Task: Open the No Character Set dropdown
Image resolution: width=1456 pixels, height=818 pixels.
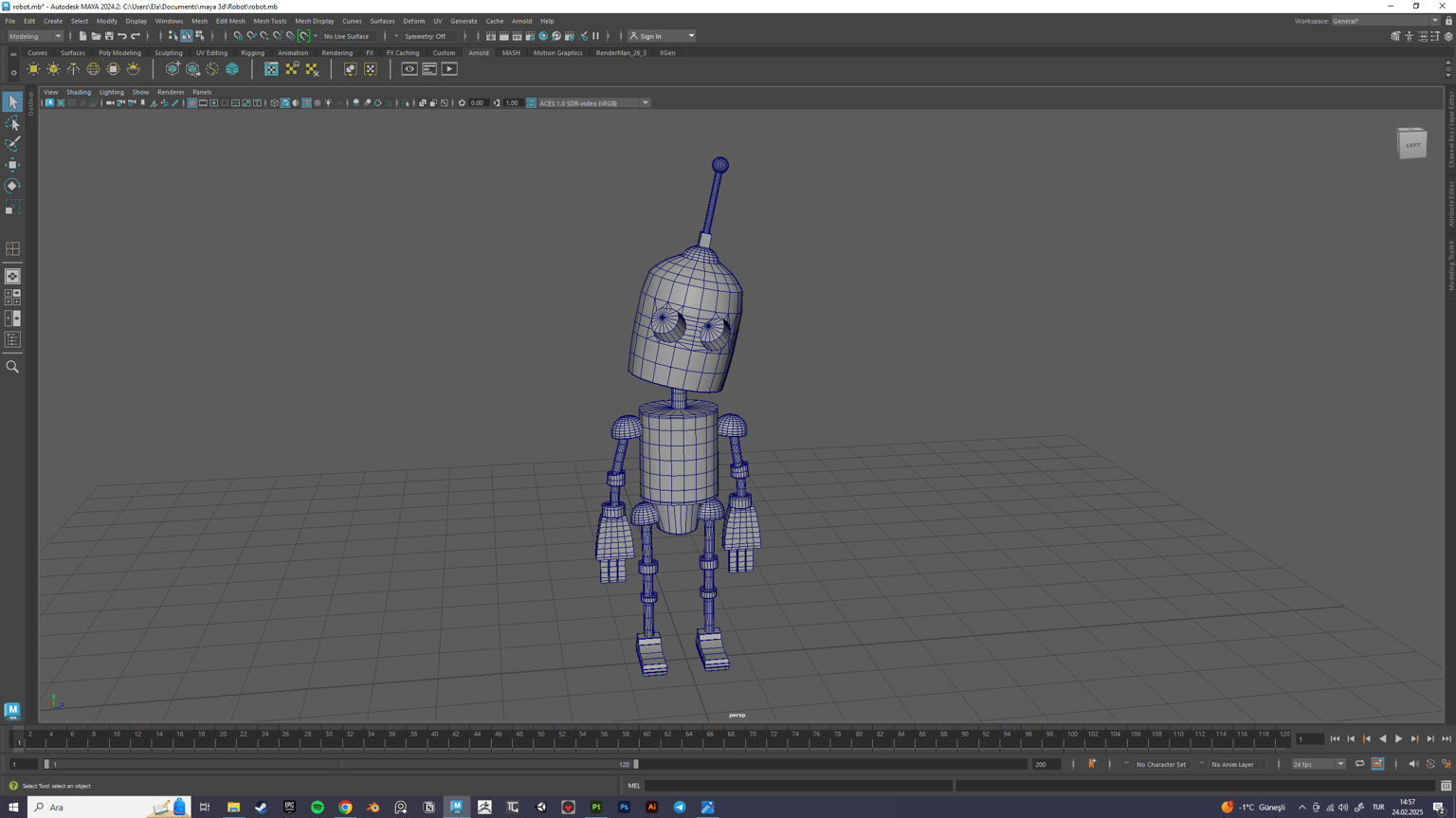Action: click(1160, 764)
